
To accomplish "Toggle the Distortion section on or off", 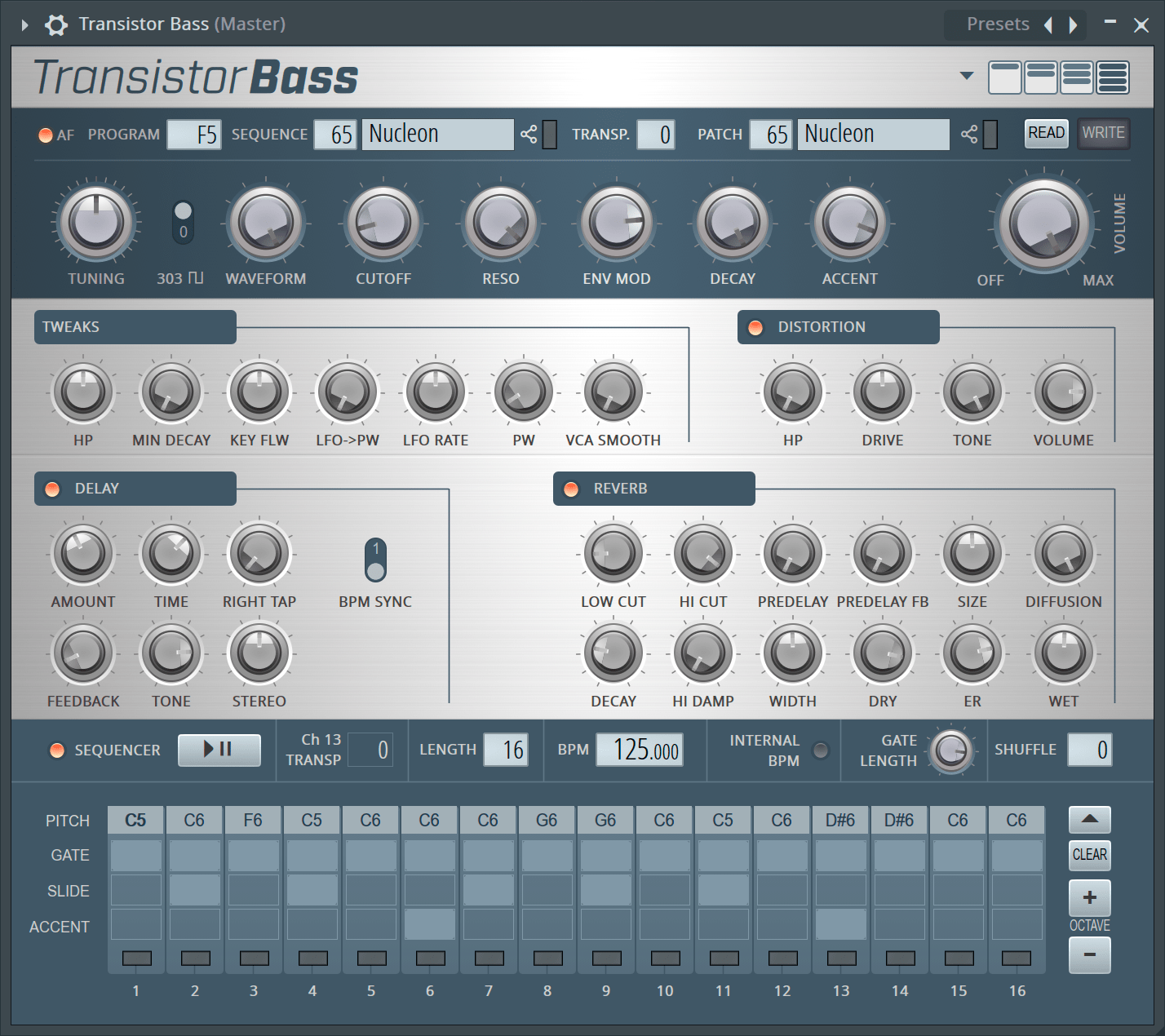I will 755,327.
